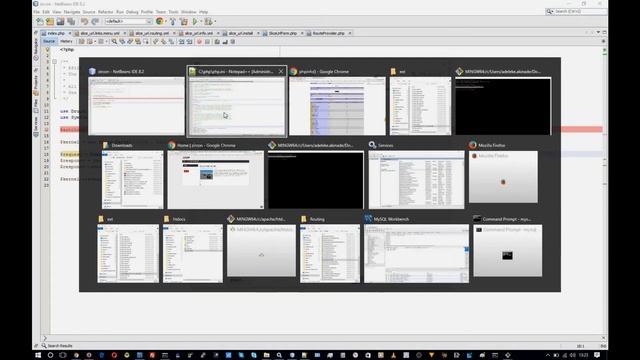Screen dimensions: 640x360
Task: Click the New Project toolbar icon
Action: (50, 21)
